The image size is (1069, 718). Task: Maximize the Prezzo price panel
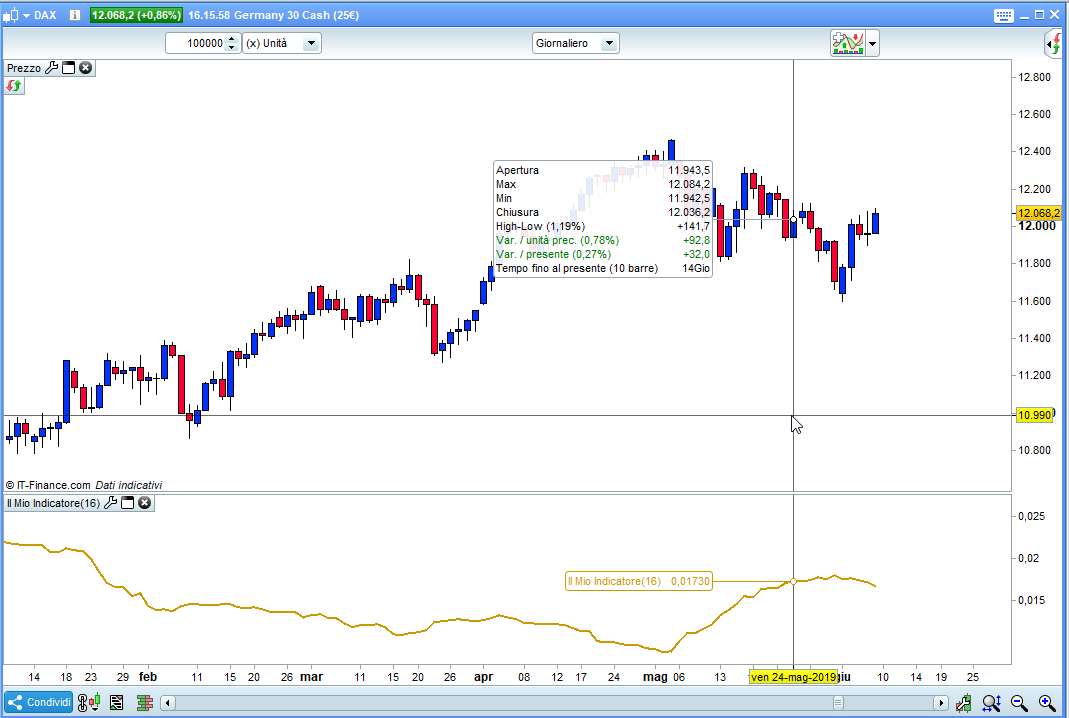68,68
